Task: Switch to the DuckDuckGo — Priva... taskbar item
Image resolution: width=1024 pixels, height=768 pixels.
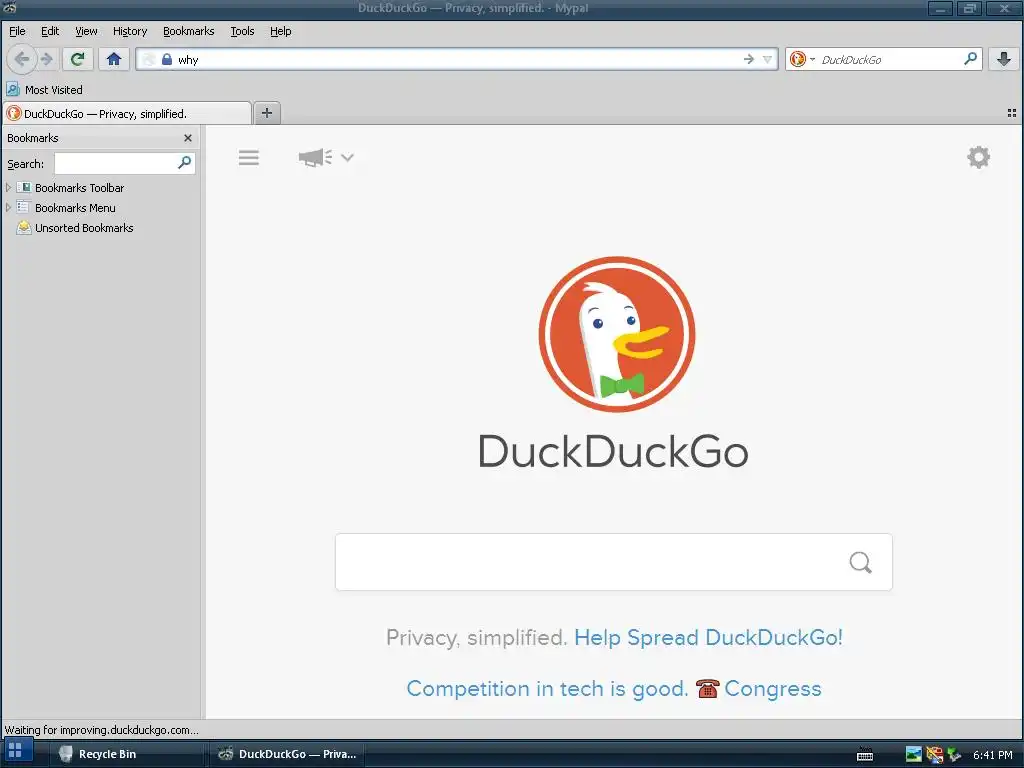Action: pyautogui.click(x=287, y=754)
